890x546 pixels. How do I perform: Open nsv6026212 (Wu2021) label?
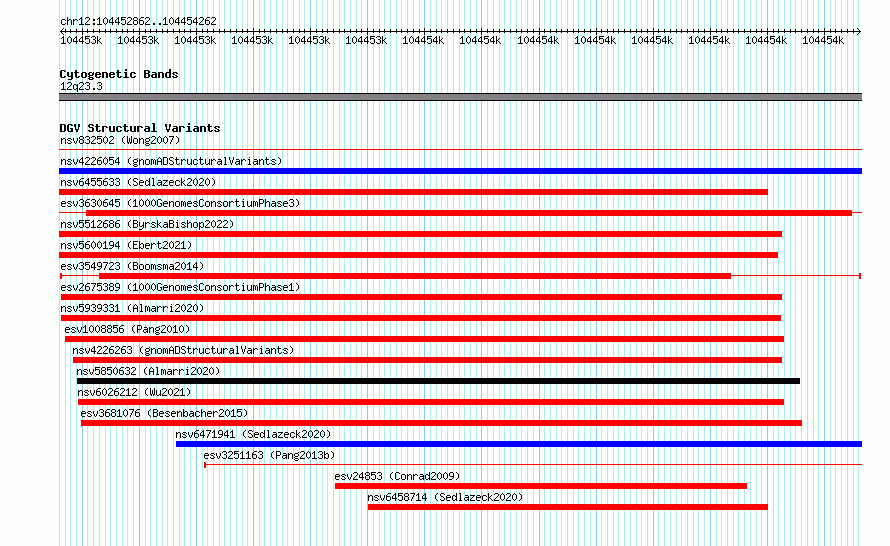(x=134, y=392)
